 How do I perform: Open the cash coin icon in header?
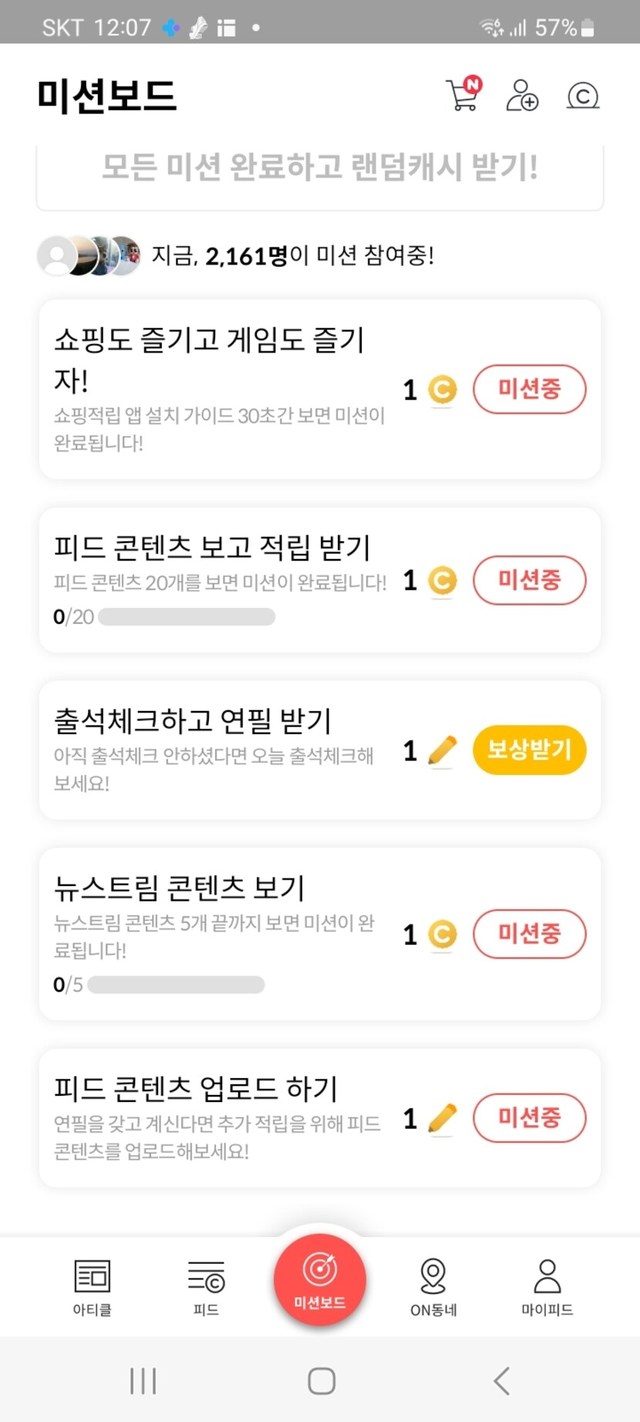click(582, 95)
